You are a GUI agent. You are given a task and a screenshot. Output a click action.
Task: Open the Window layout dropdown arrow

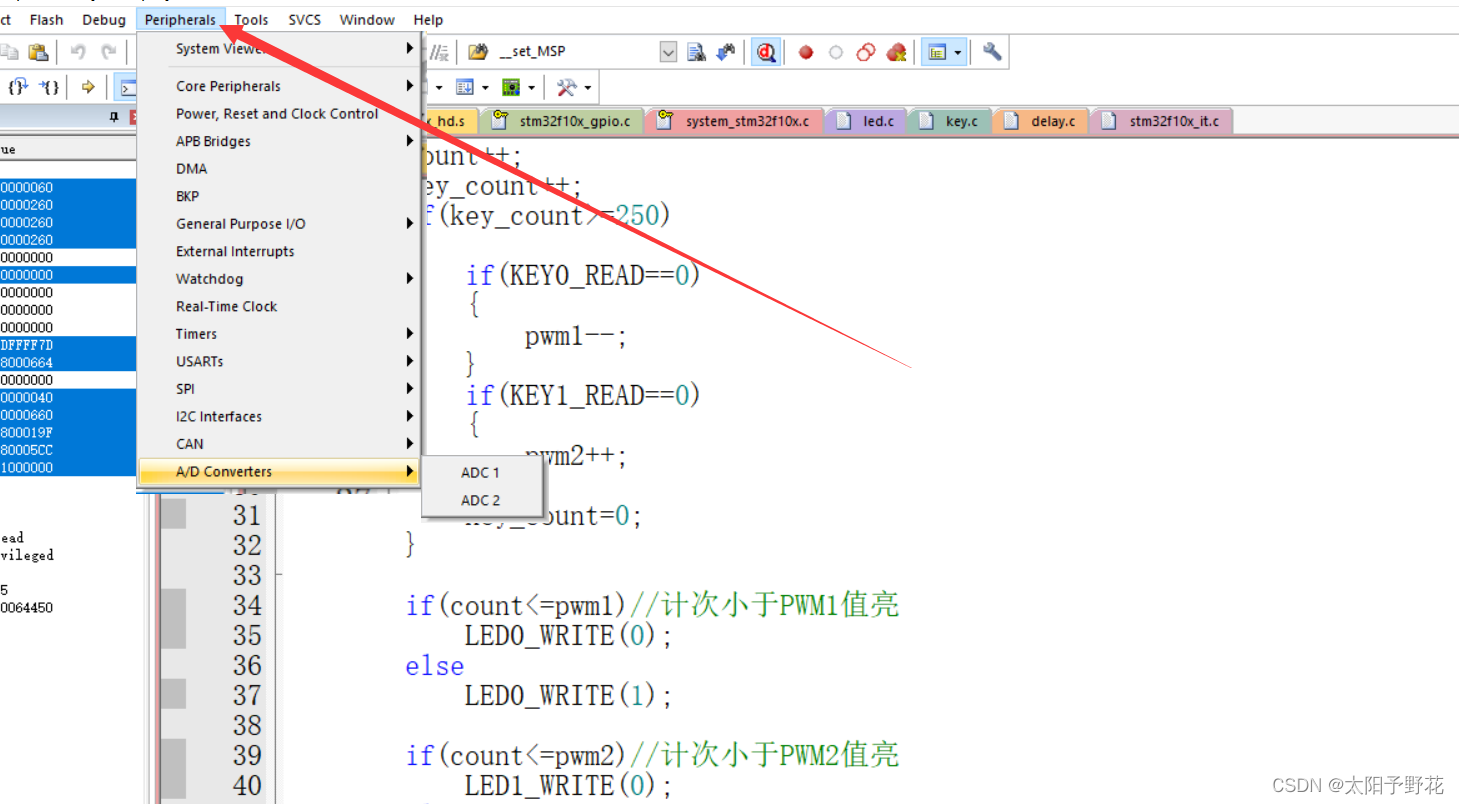point(958,52)
